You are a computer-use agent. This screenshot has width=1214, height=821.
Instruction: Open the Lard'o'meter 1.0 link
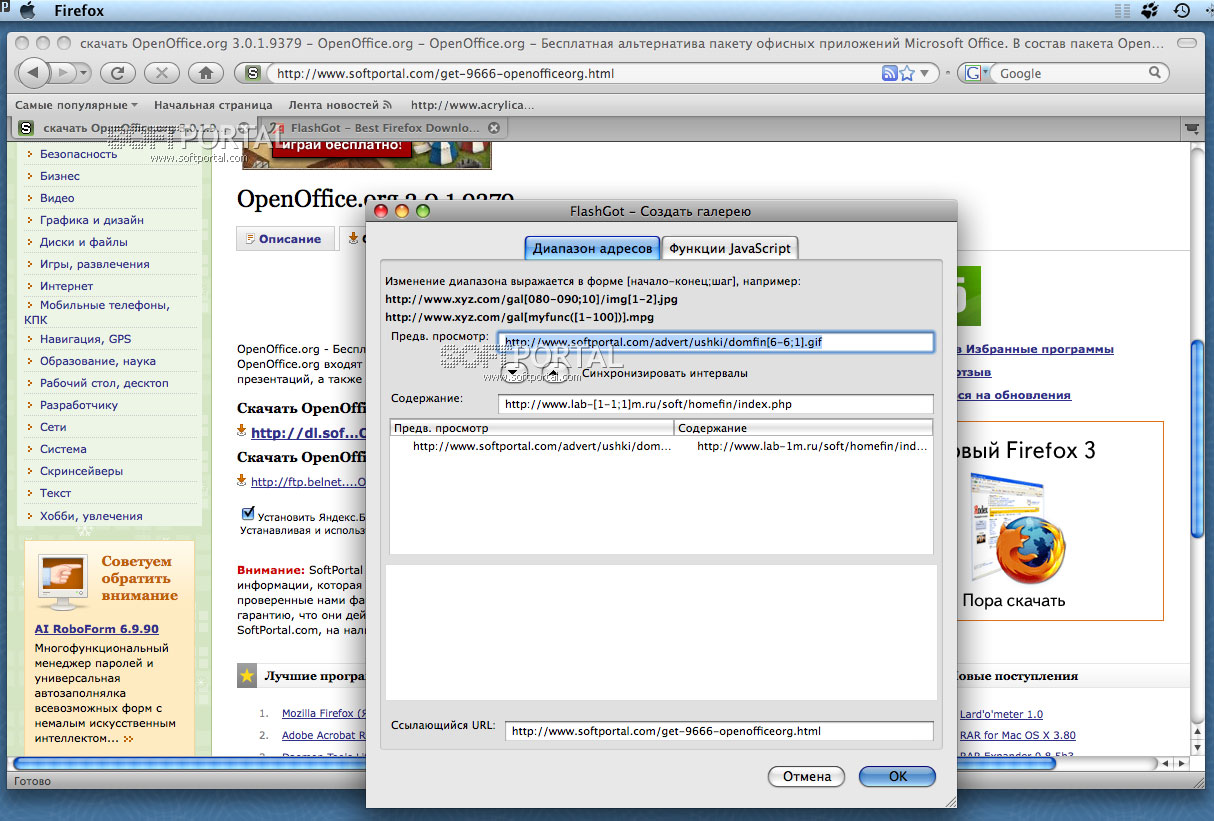point(1000,714)
